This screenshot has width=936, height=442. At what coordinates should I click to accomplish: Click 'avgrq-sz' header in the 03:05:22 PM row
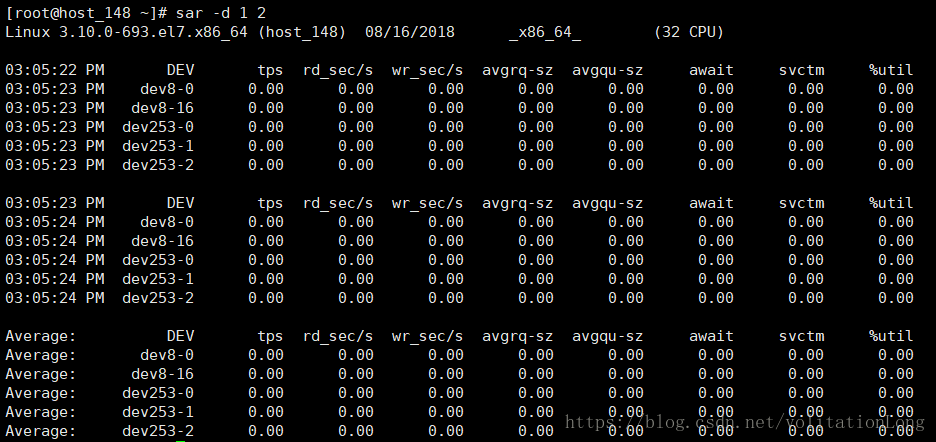518,70
